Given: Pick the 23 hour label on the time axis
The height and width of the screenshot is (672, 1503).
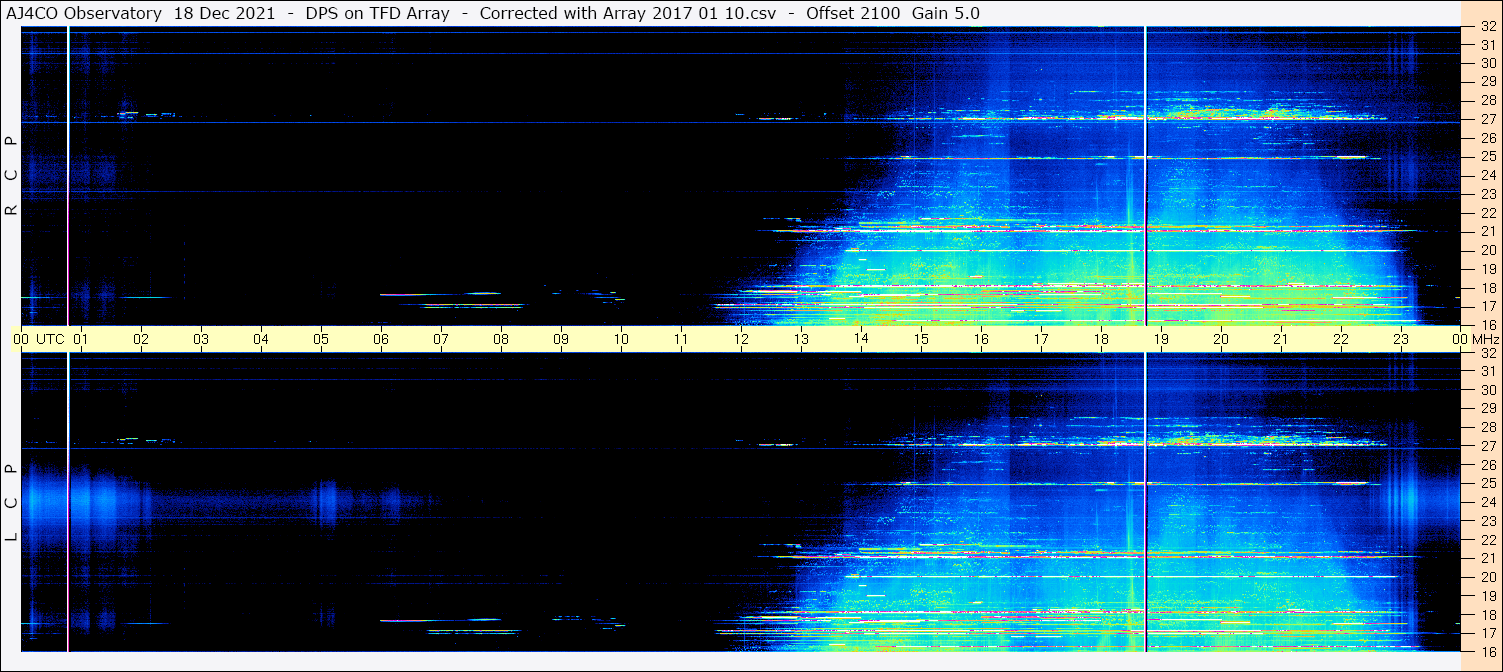Looking at the screenshot, I should 1401,339.
